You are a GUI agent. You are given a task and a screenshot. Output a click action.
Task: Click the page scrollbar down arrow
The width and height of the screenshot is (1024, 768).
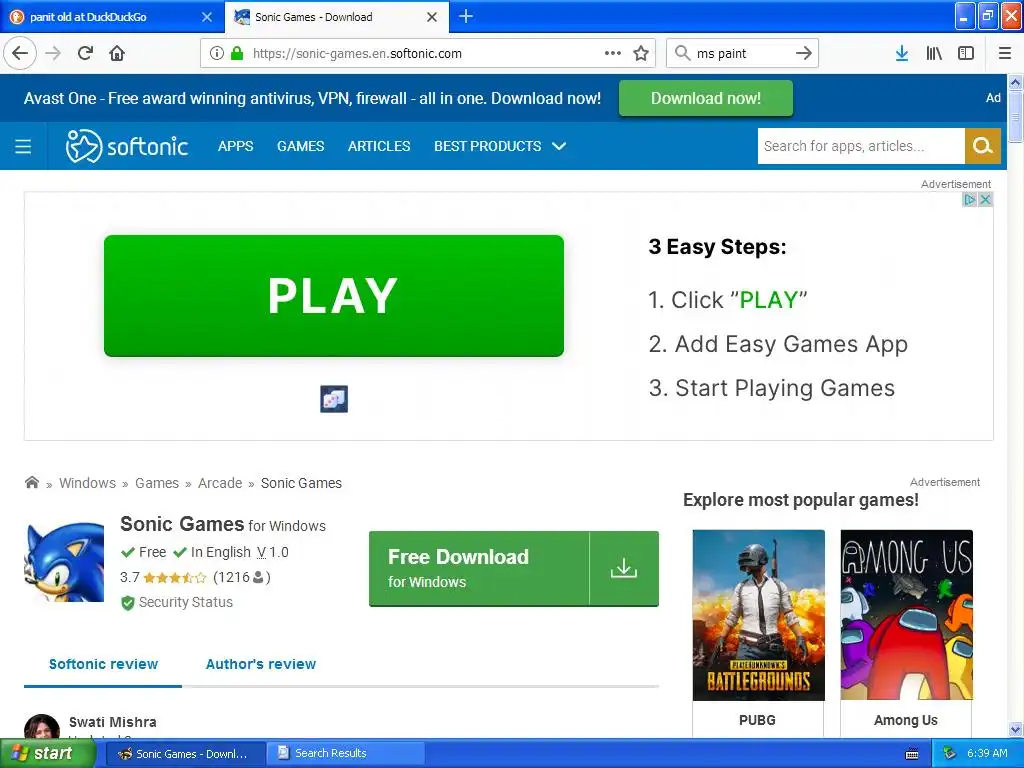tap(1016, 729)
